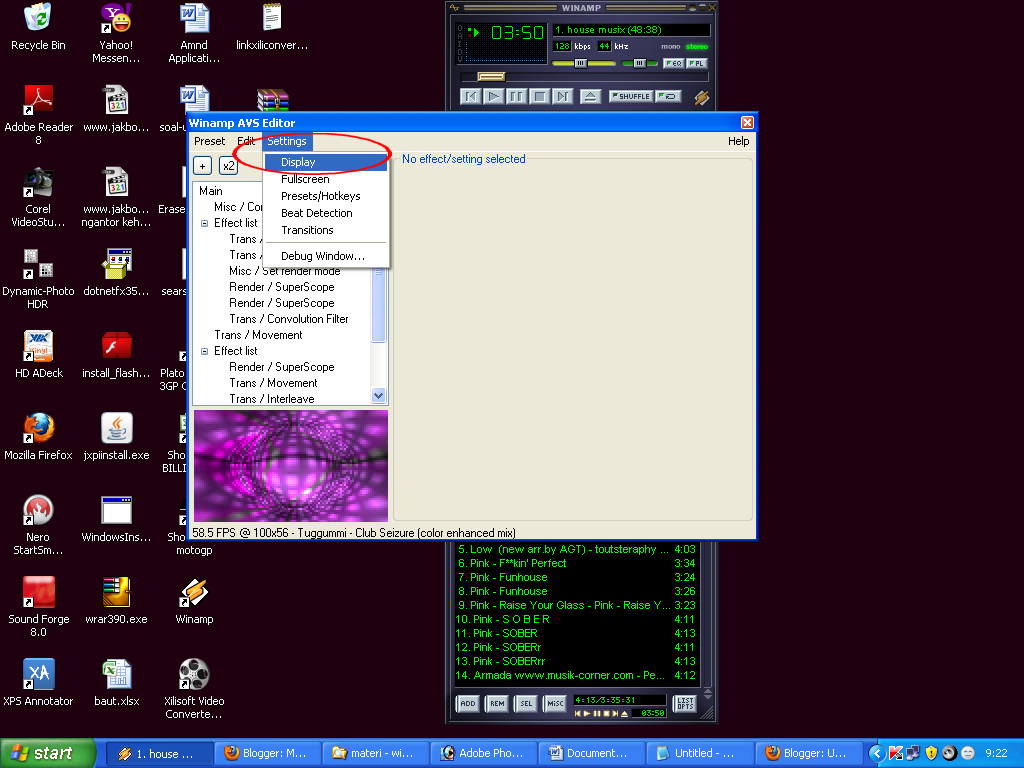Screen dimensions: 1024x768
Task: Choose Presets/Hotkeys in Settings menu
Action: (x=325, y=196)
